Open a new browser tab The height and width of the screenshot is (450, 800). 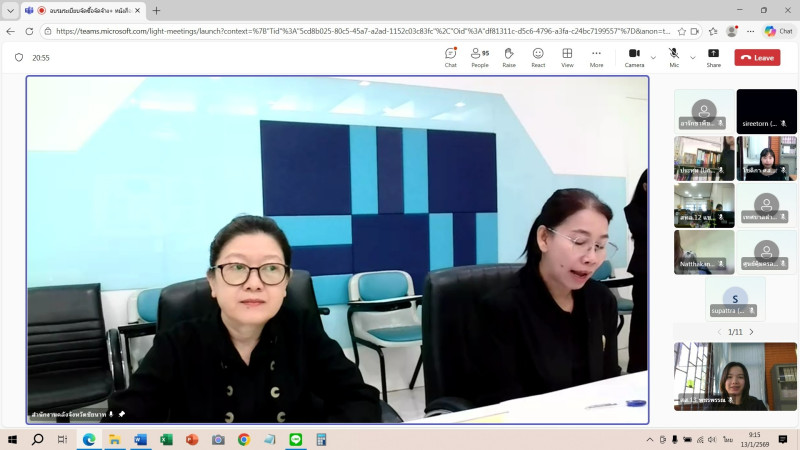(156, 10)
